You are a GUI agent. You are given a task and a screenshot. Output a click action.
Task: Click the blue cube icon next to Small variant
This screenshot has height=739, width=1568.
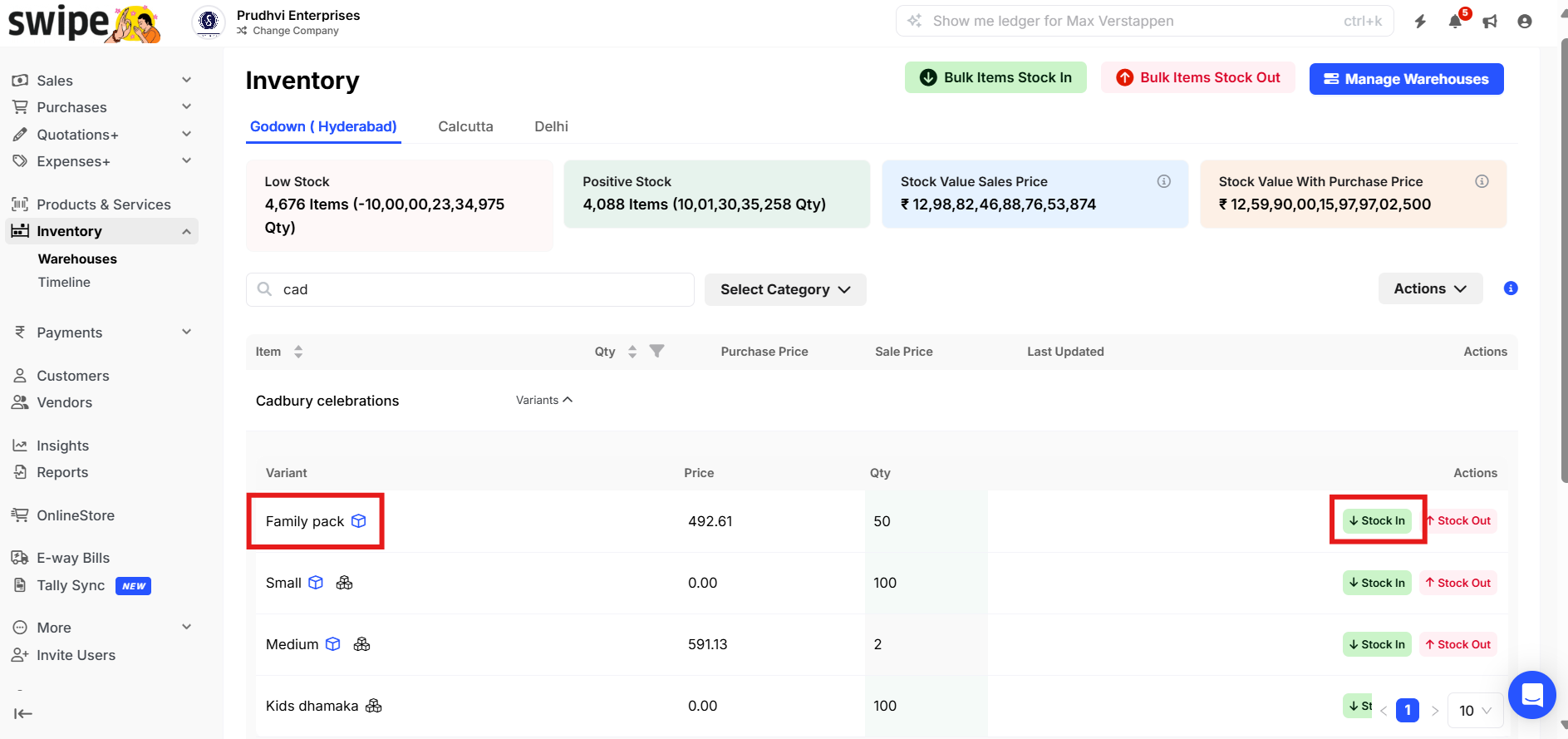pyautogui.click(x=316, y=583)
